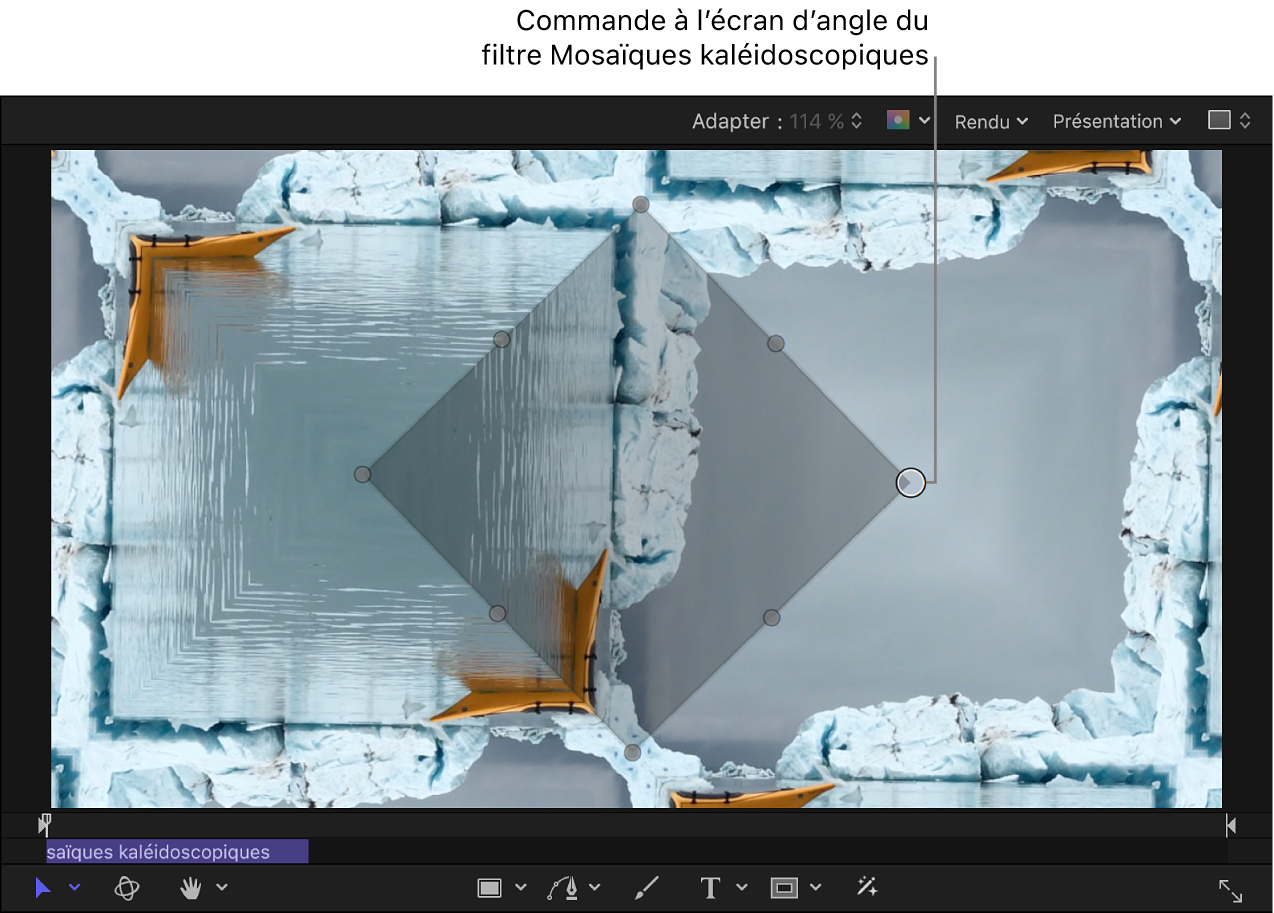Select the Pan hand tool

click(191, 888)
